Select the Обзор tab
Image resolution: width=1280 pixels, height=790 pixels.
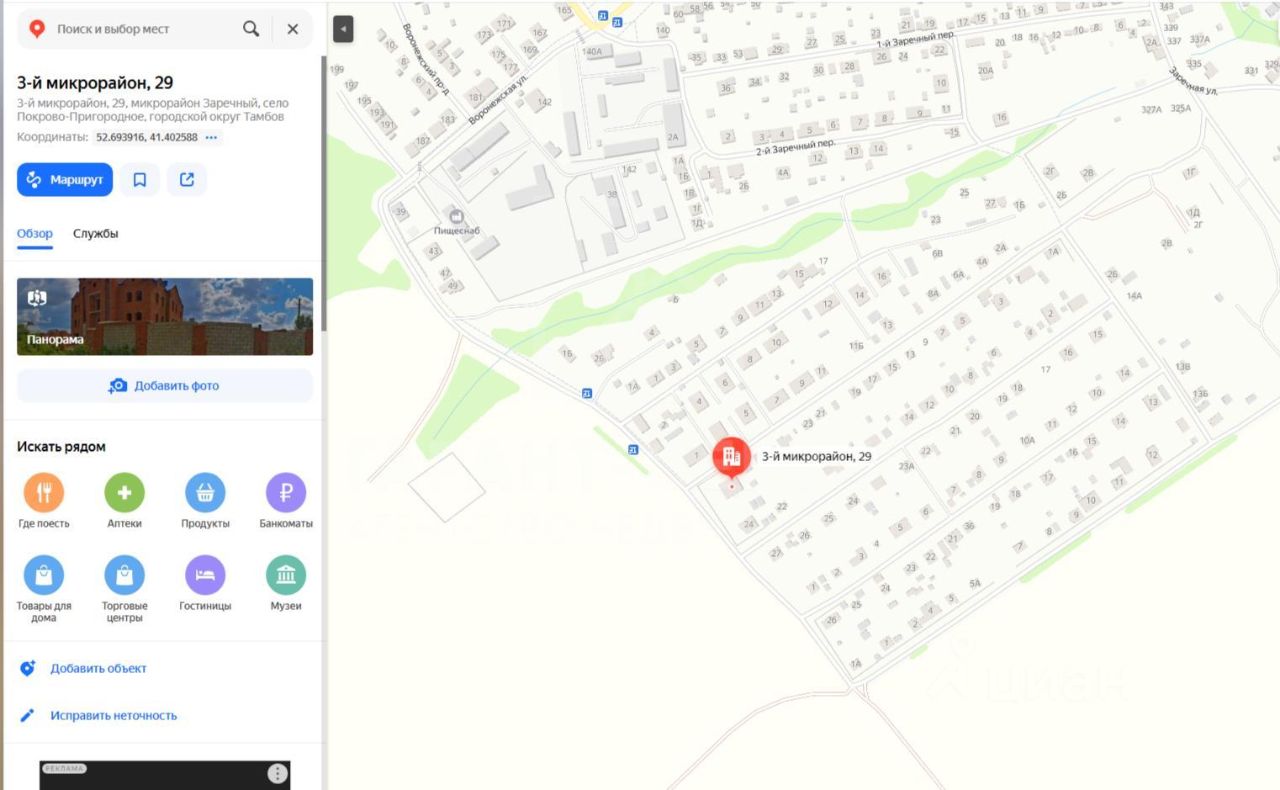pos(35,233)
